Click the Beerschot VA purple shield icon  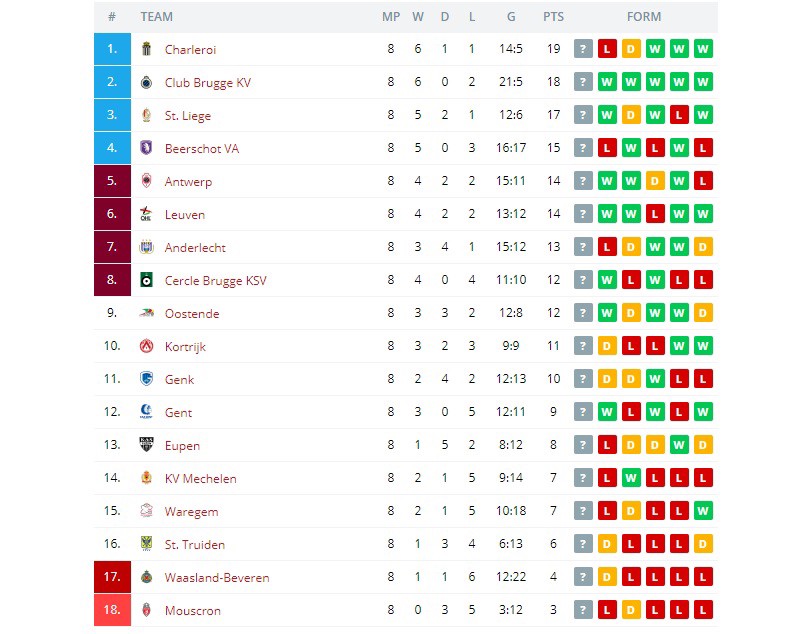coord(146,148)
